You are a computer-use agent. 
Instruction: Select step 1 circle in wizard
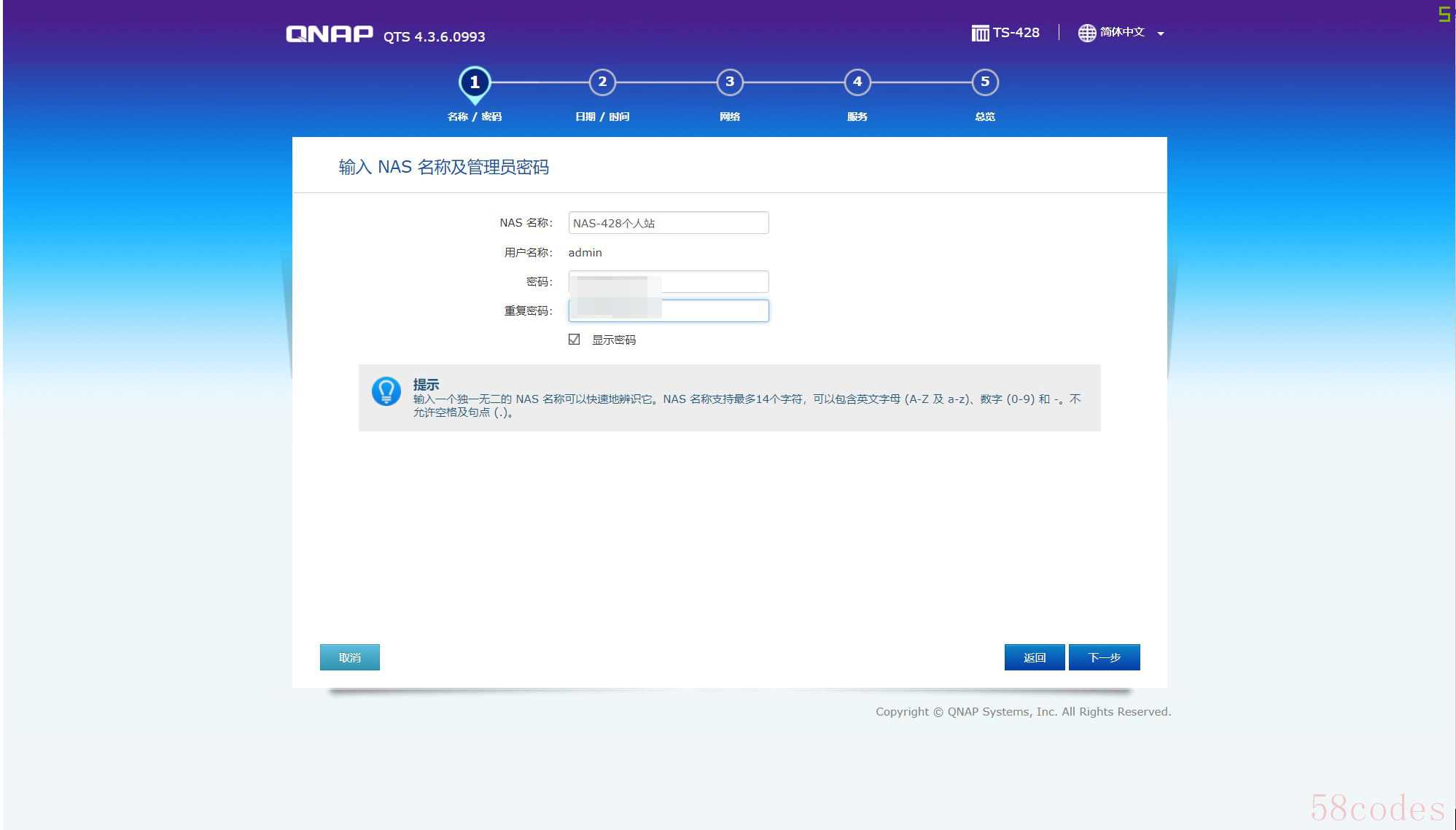(475, 82)
